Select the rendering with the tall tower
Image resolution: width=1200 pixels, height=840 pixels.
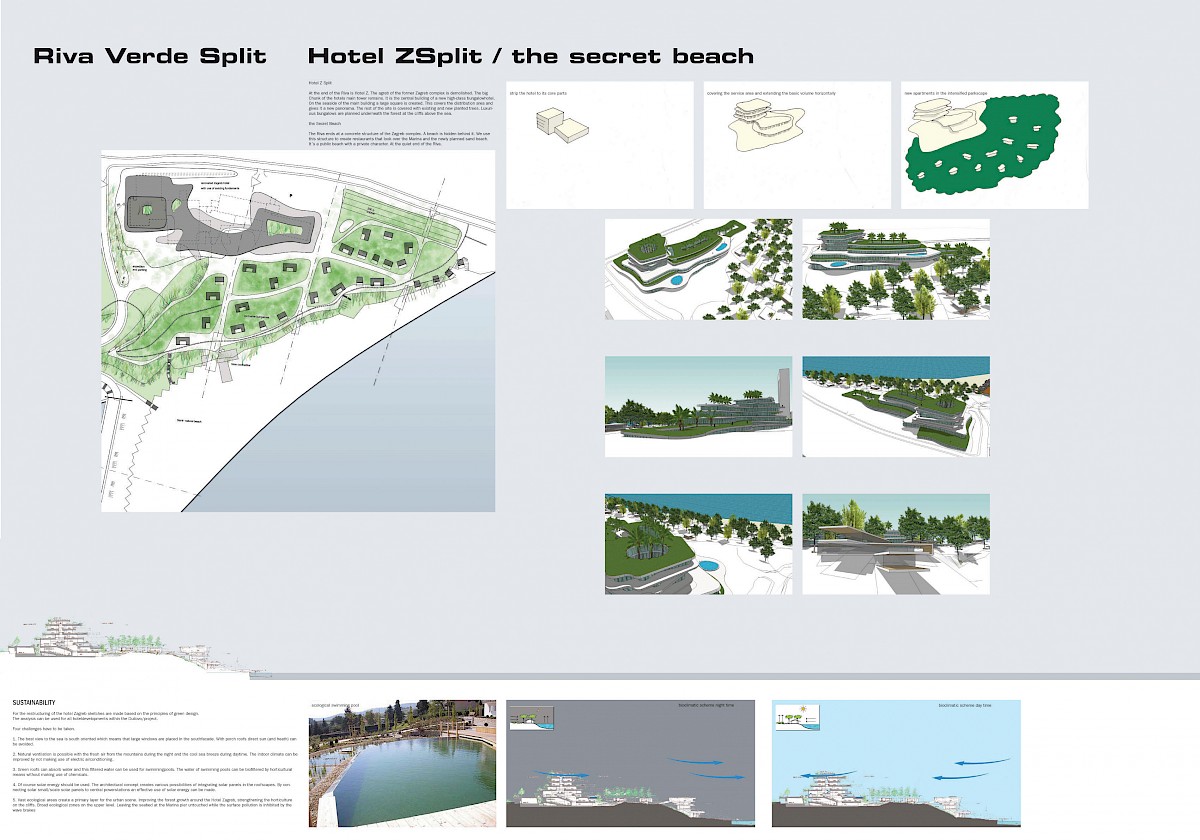coord(698,407)
